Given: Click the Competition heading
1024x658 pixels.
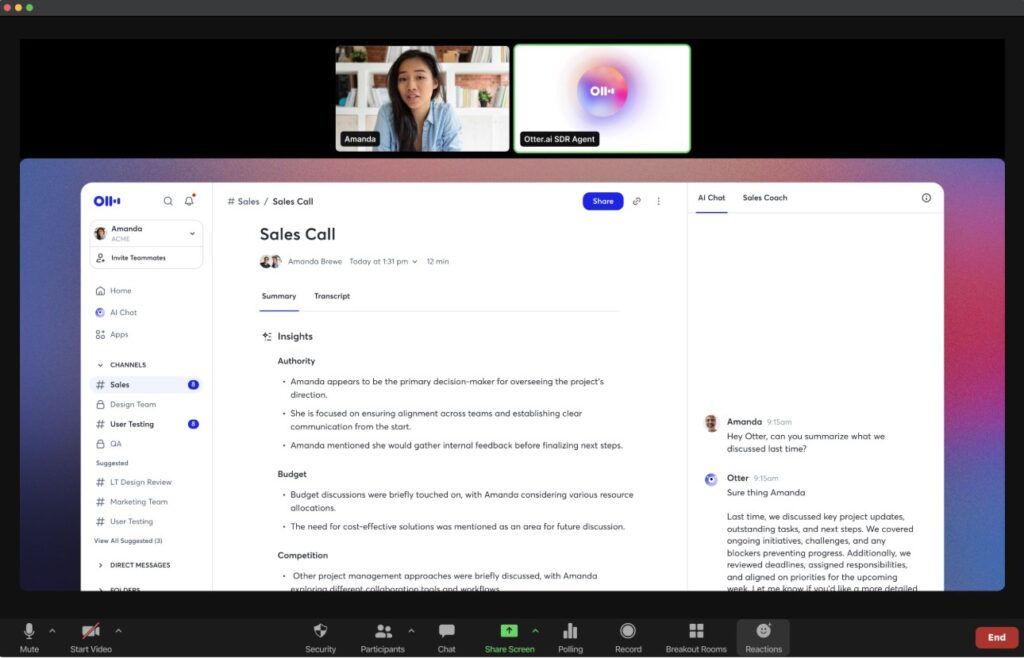Looking at the screenshot, I should 302,556.
